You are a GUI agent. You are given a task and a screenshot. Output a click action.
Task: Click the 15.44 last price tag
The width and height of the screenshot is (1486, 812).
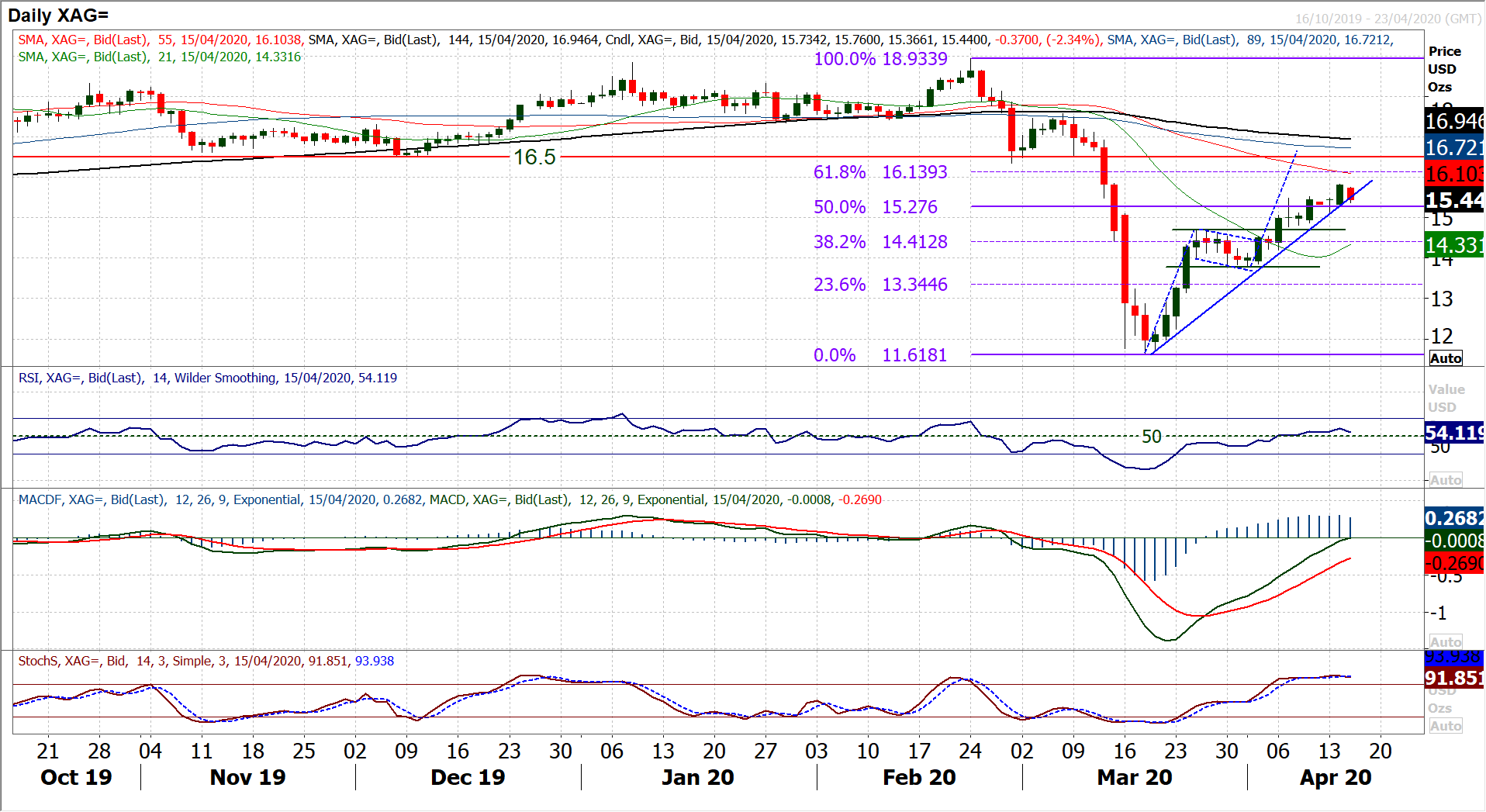click(1454, 200)
